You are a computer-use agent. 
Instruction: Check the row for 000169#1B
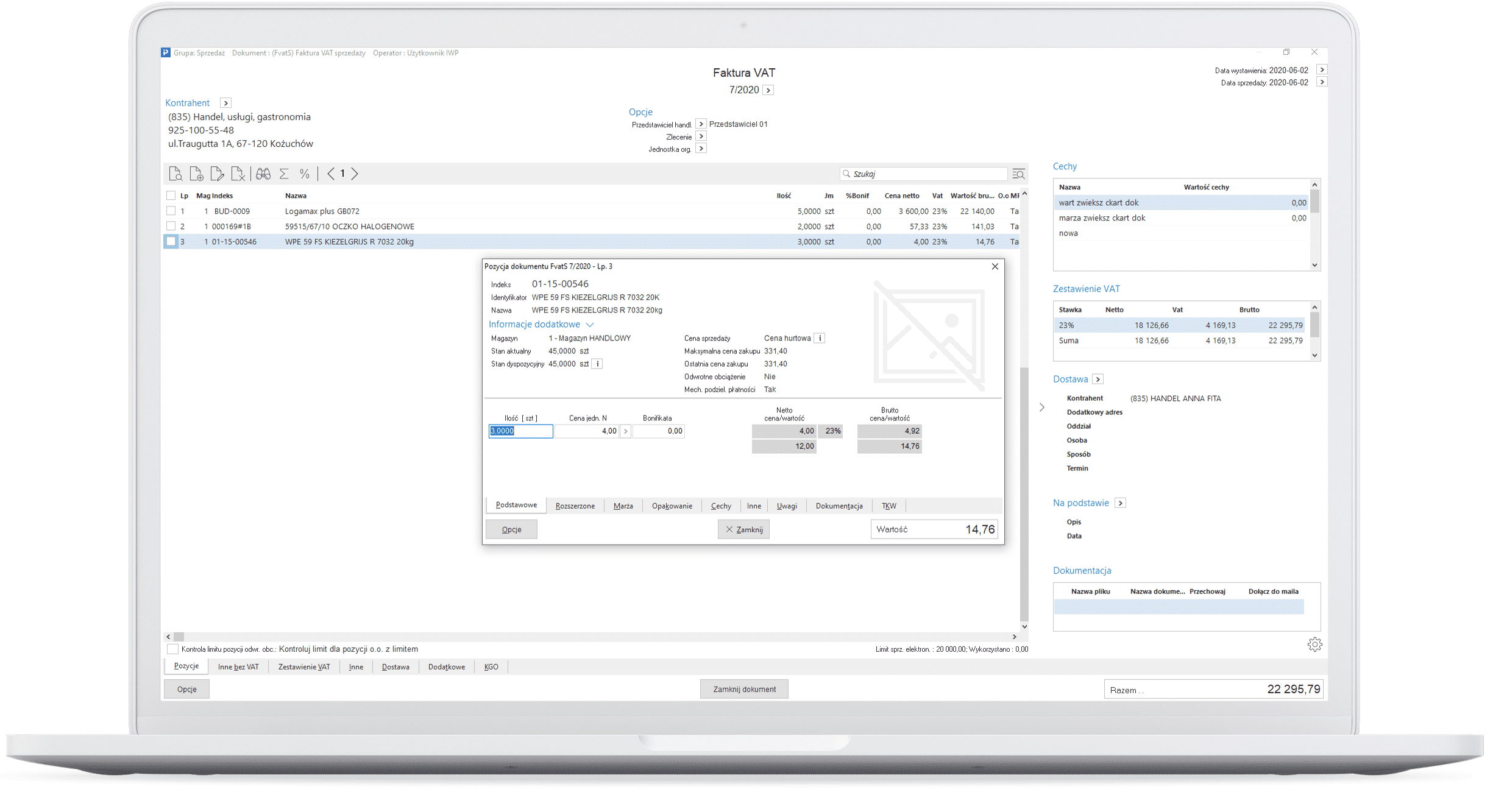click(171, 226)
